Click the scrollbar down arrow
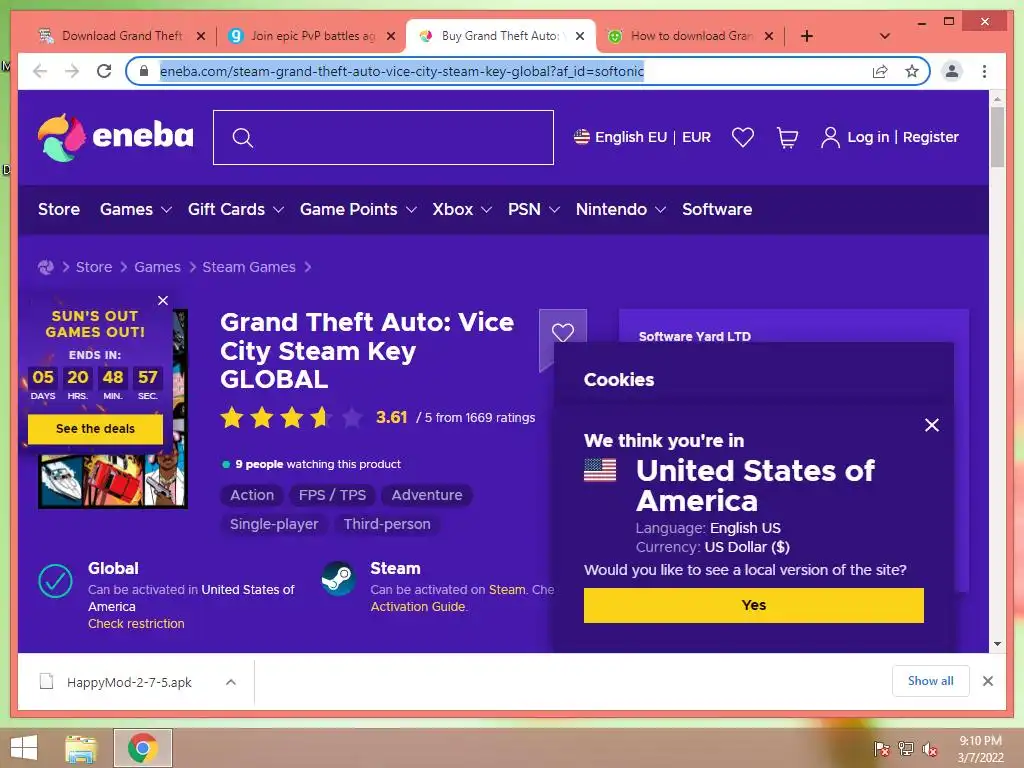Viewport: 1024px width, 768px height. [997, 644]
